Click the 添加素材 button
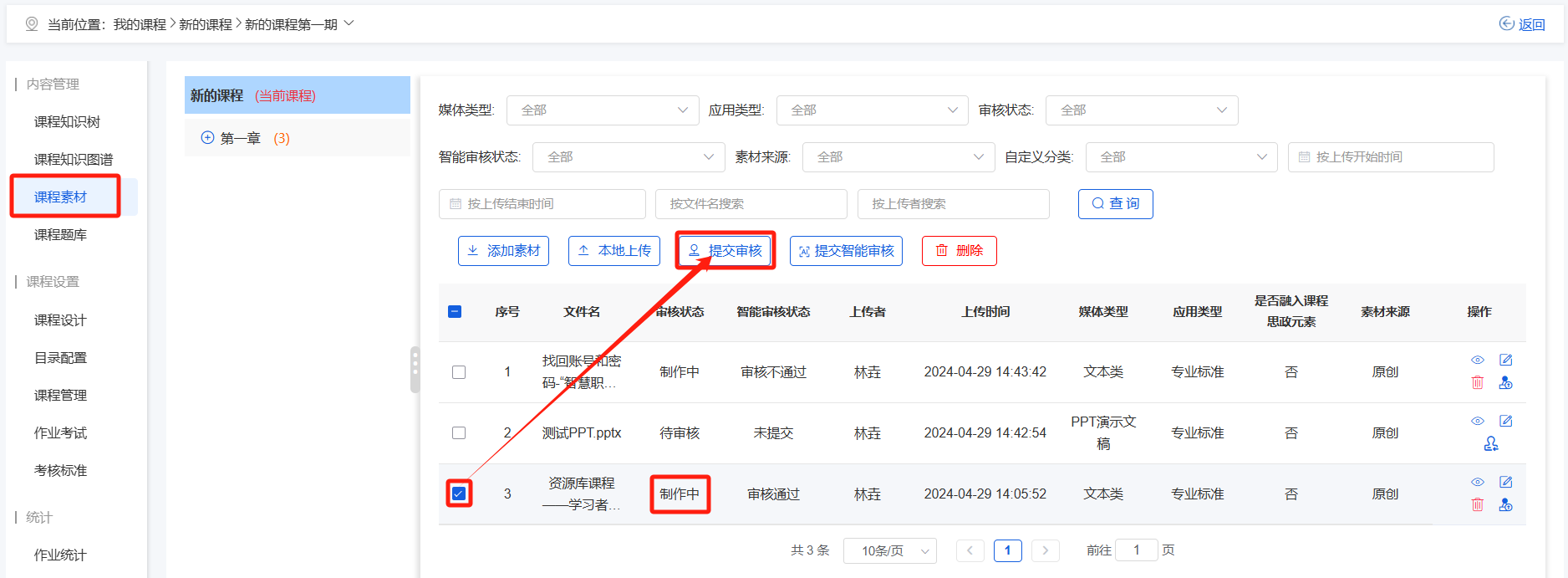Viewport: 1568px width, 578px height. pos(503,251)
